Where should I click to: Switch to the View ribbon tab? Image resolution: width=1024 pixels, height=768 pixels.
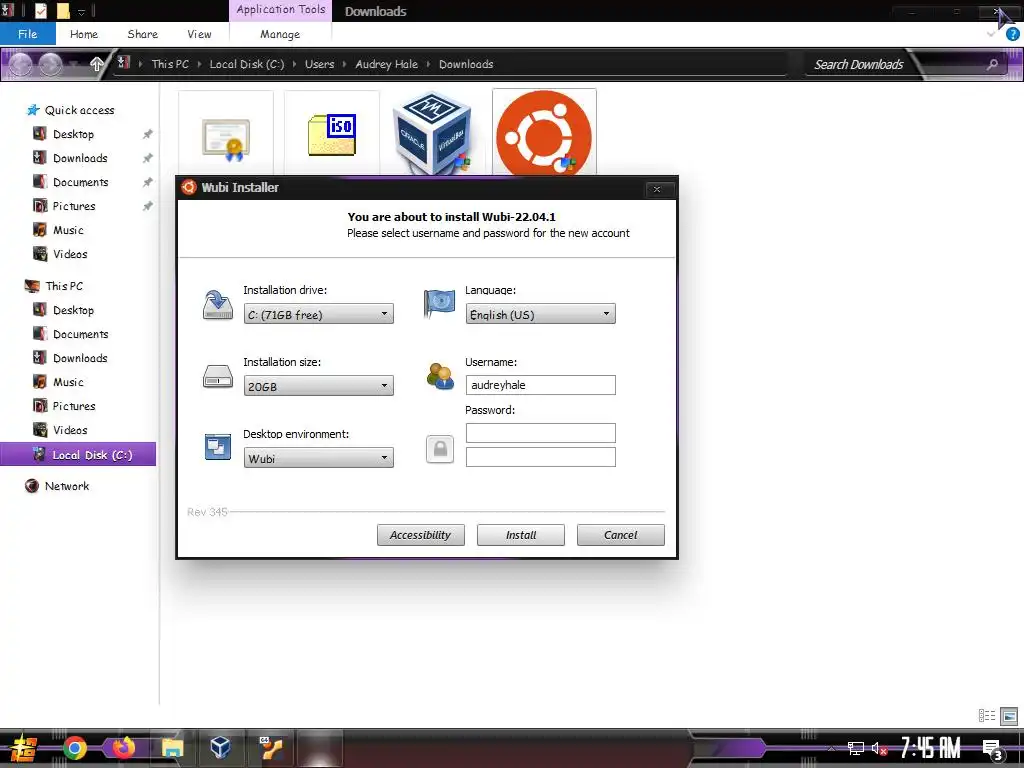tap(199, 34)
